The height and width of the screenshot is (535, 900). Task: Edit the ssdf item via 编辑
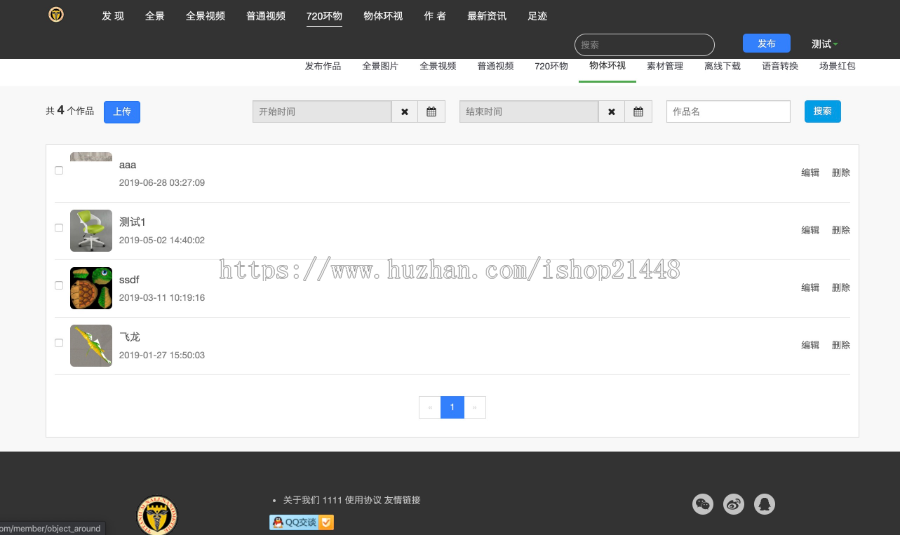click(810, 288)
